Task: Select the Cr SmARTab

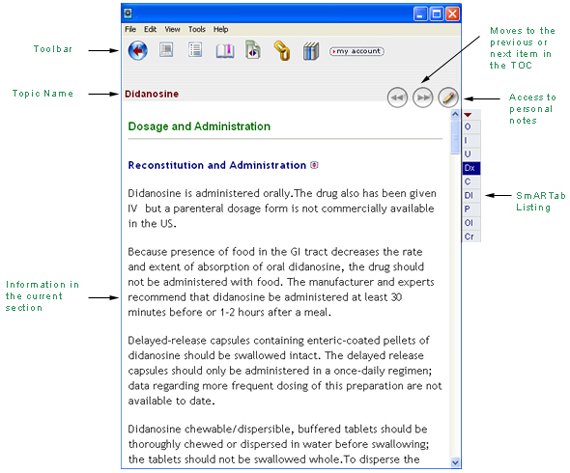Action: pos(471,236)
